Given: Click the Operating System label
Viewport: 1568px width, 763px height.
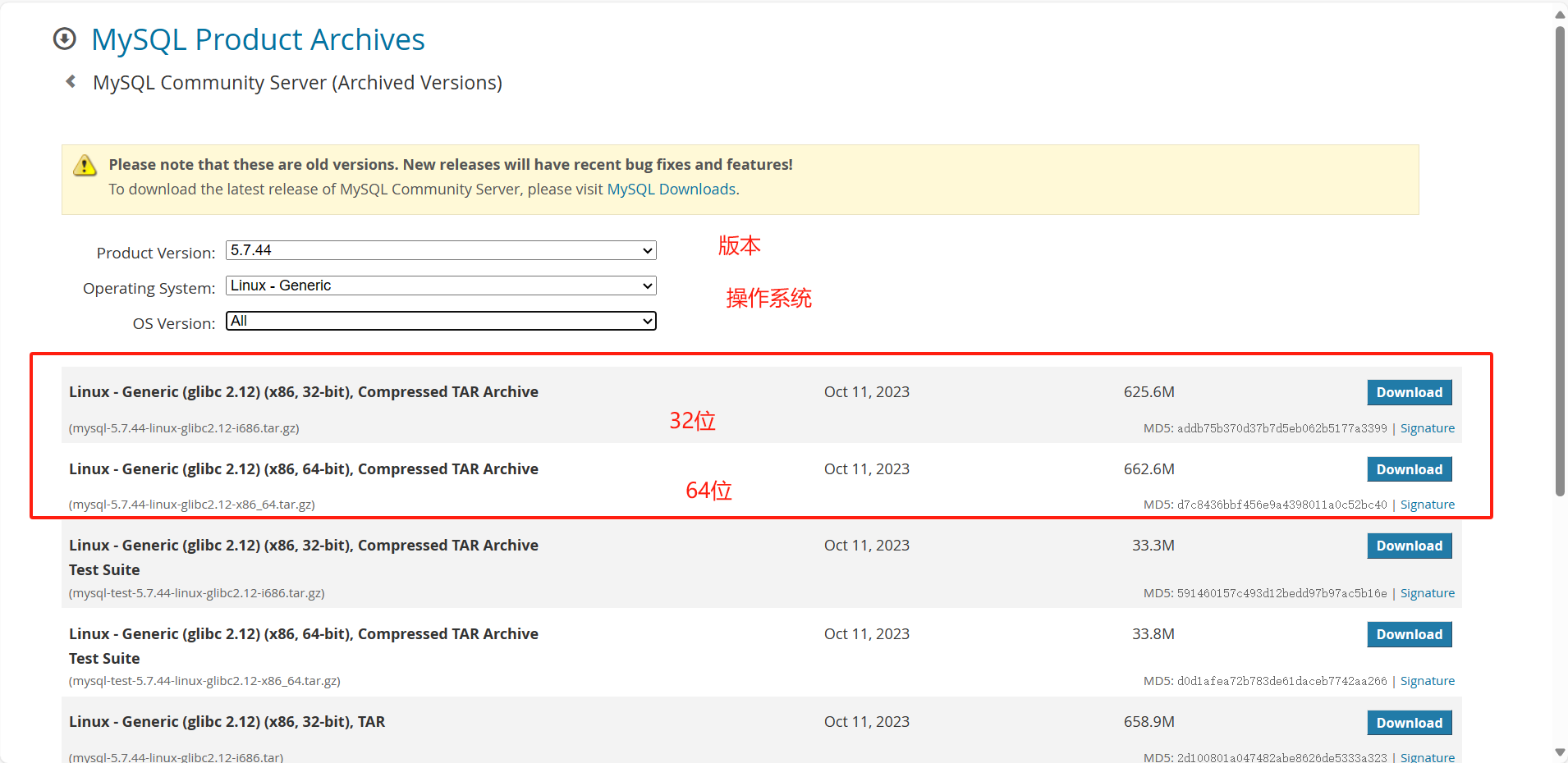Looking at the screenshot, I should [149, 288].
